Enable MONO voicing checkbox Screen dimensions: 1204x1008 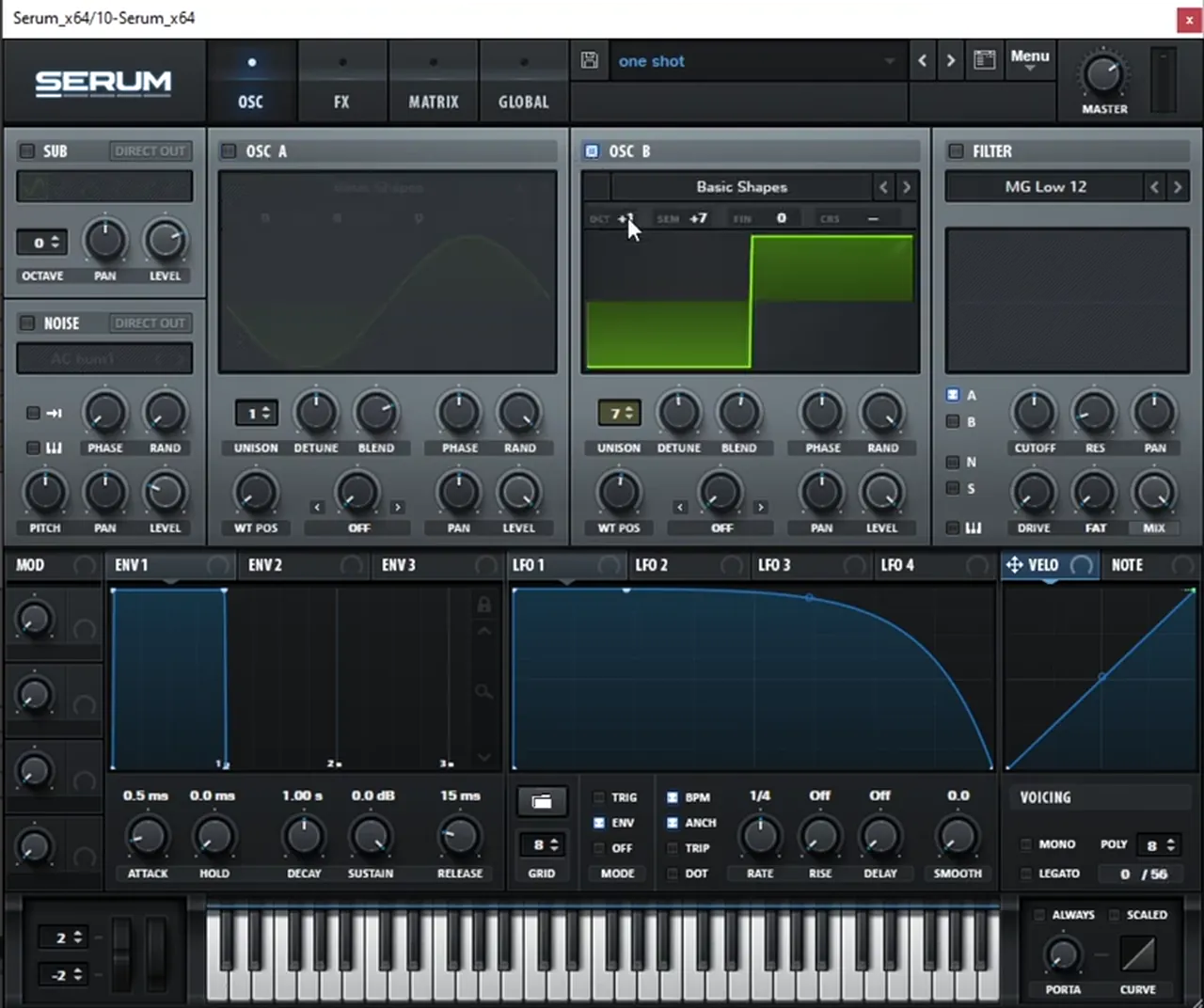coord(1026,844)
